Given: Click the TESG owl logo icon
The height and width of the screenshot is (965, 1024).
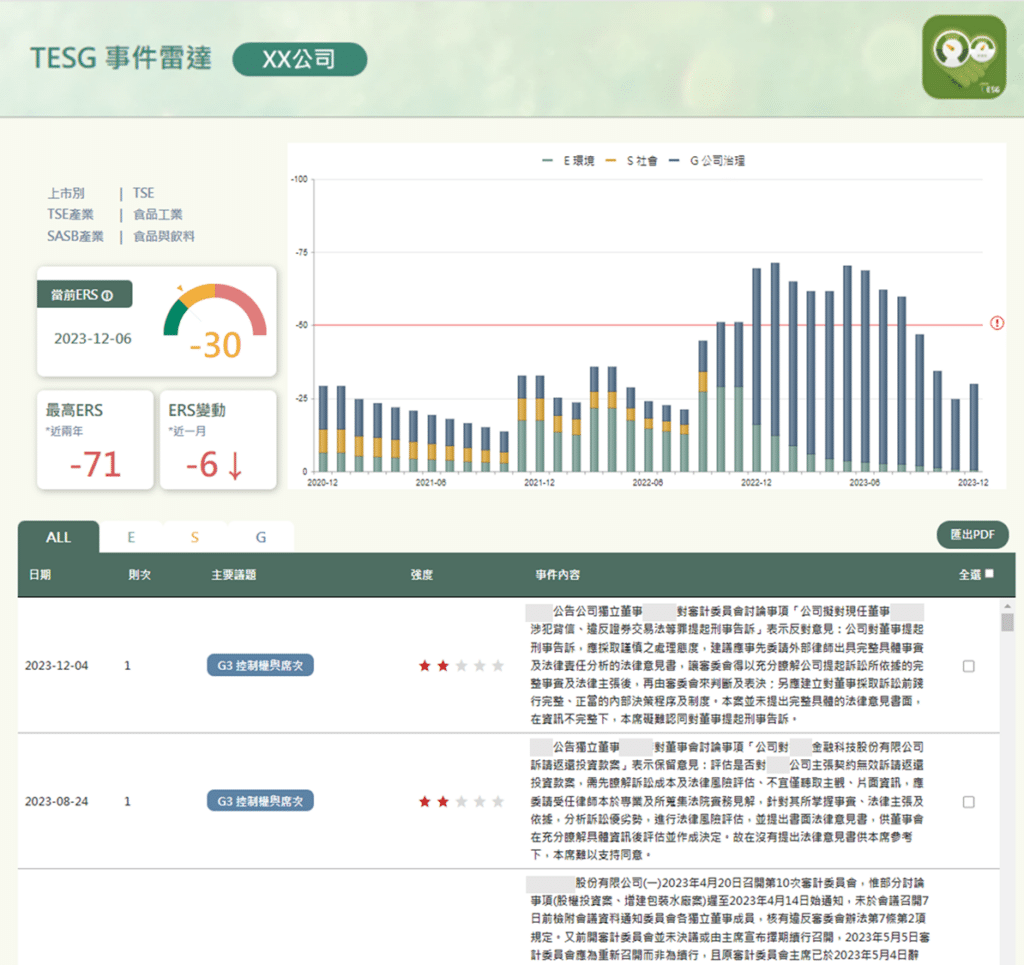Looking at the screenshot, I should pyautogui.click(x=965, y=58).
